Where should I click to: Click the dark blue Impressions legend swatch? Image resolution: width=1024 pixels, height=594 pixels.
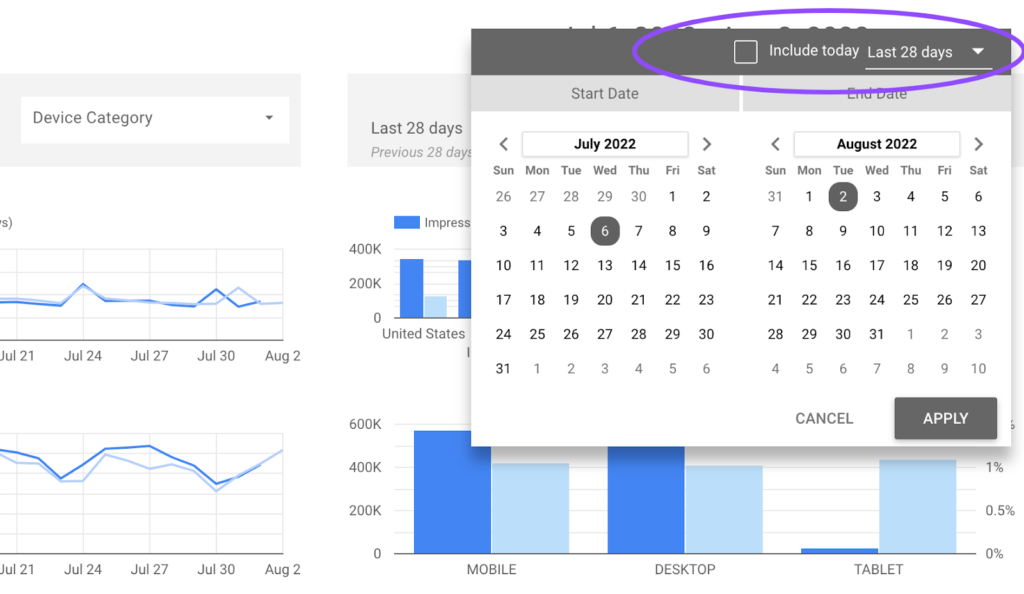[406, 222]
